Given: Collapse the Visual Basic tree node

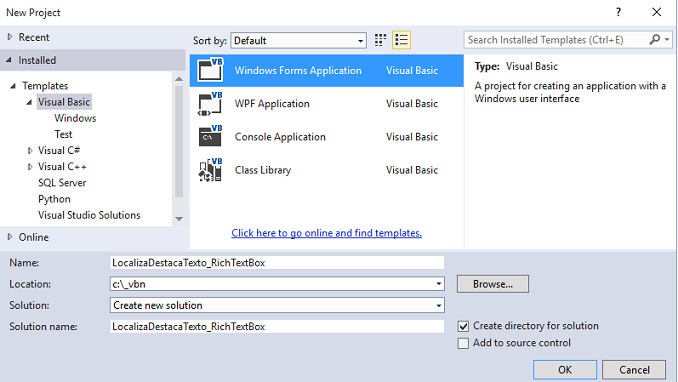Looking at the screenshot, I should pyautogui.click(x=29, y=102).
